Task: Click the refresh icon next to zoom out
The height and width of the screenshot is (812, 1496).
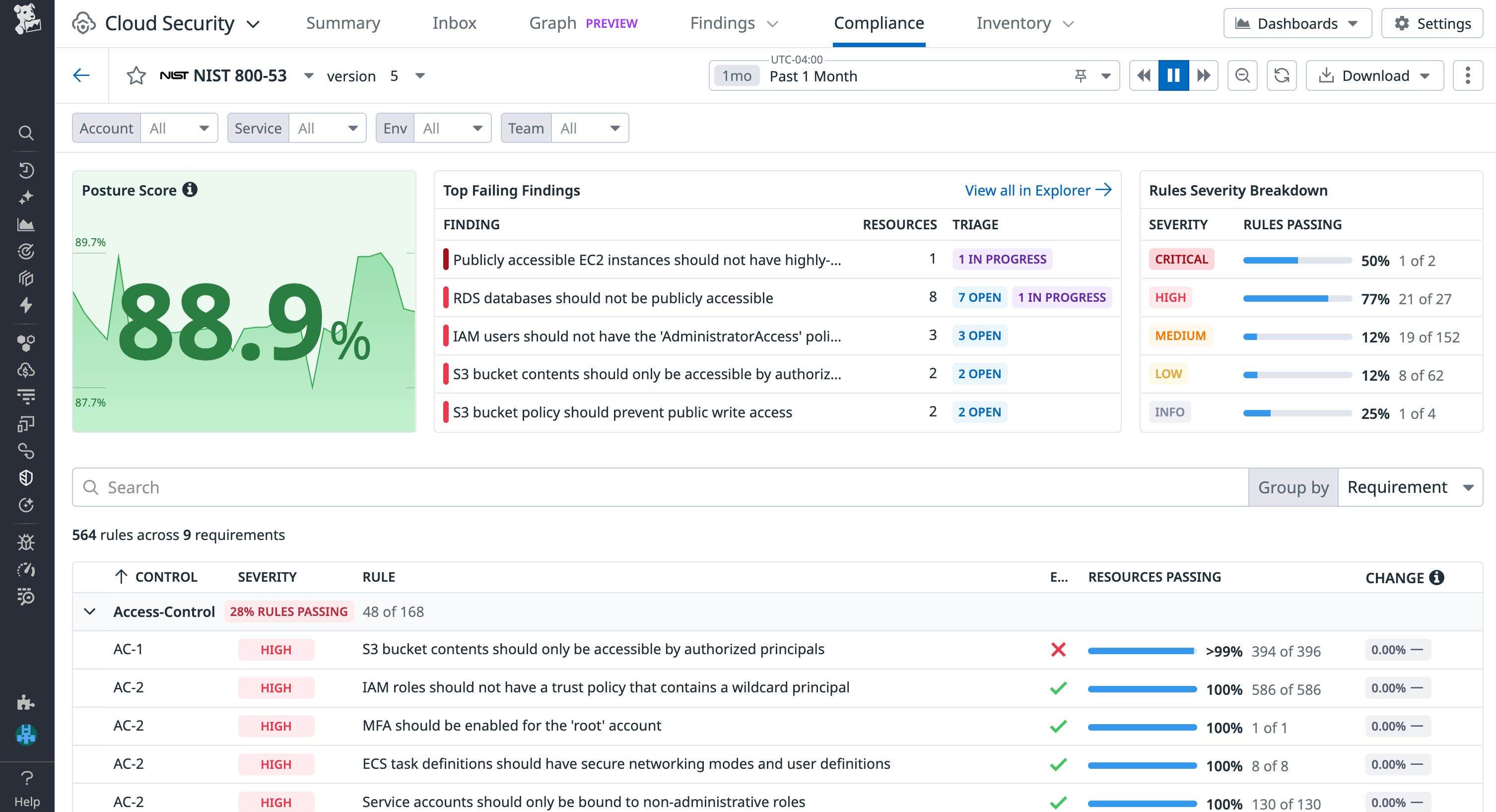Action: [1282, 75]
